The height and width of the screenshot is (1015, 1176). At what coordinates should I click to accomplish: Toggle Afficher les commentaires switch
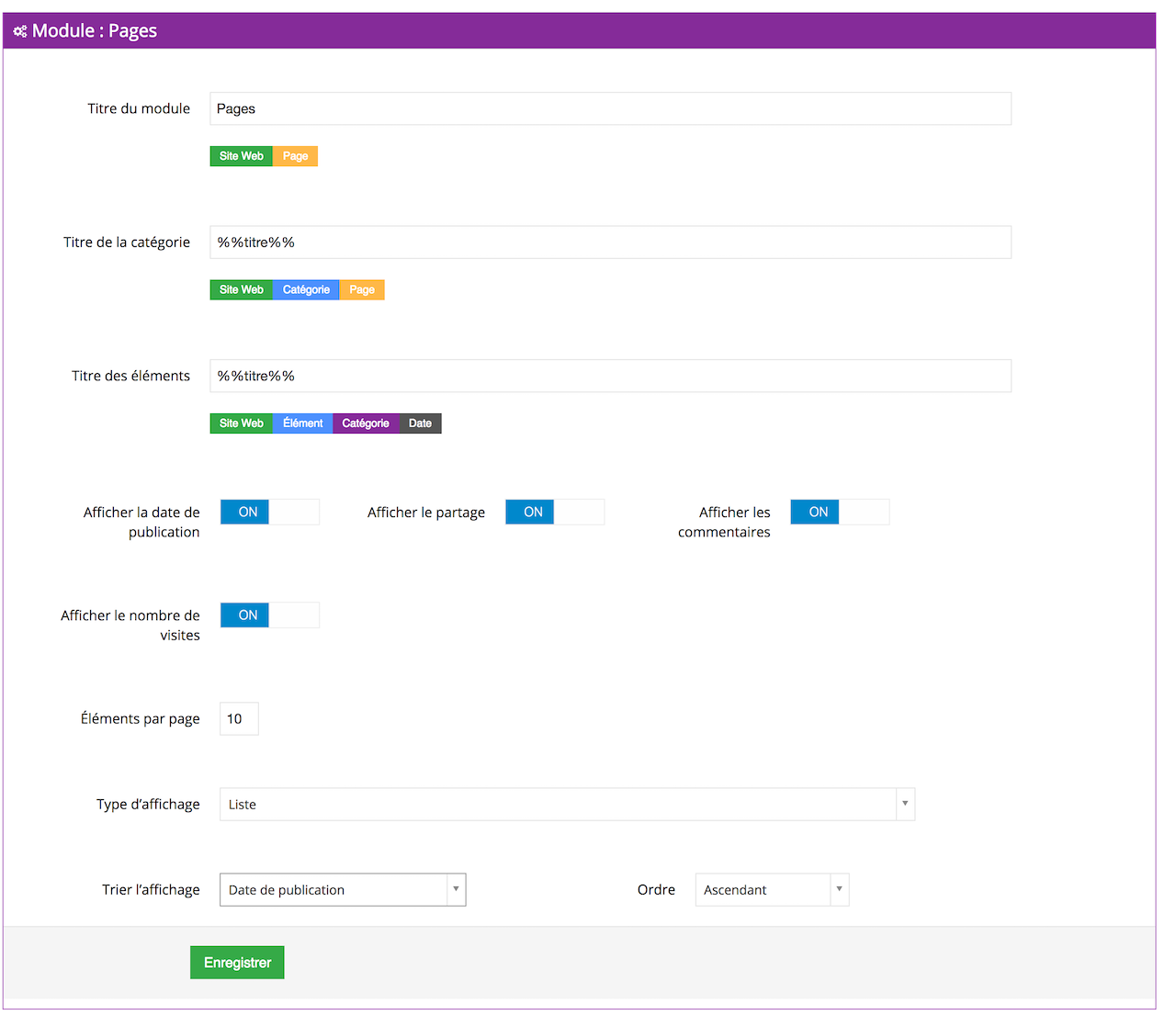pyautogui.click(x=840, y=512)
